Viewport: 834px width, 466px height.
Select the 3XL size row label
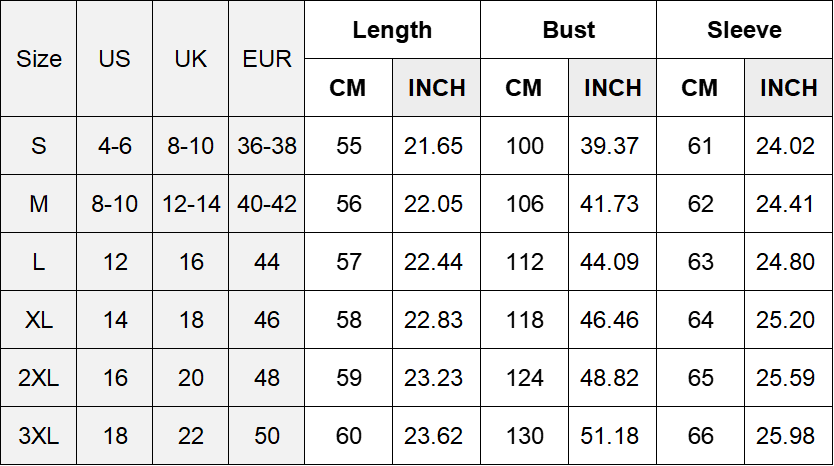(x=39, y=436)
